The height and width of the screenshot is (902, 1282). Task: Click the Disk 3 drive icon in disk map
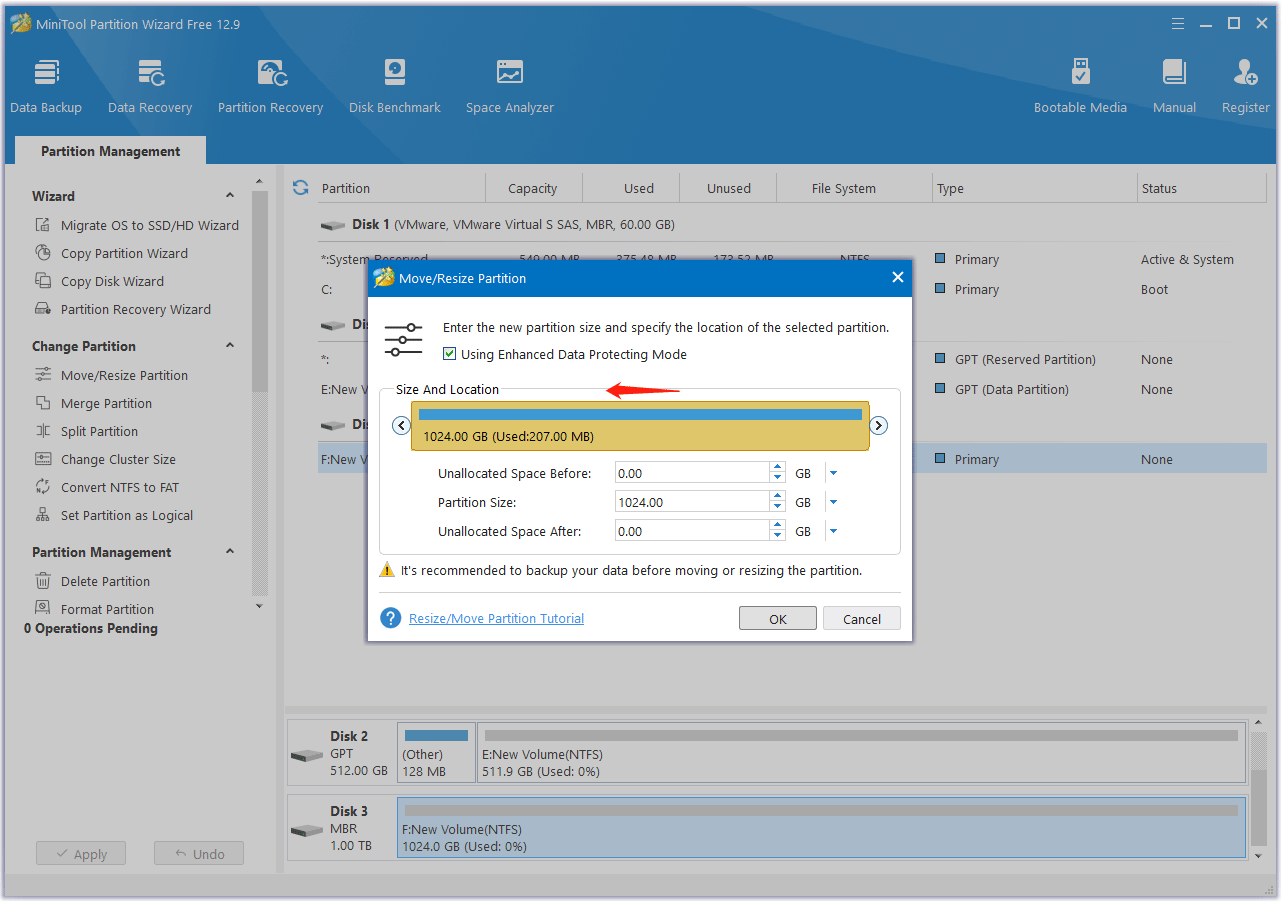coord(307,830)
